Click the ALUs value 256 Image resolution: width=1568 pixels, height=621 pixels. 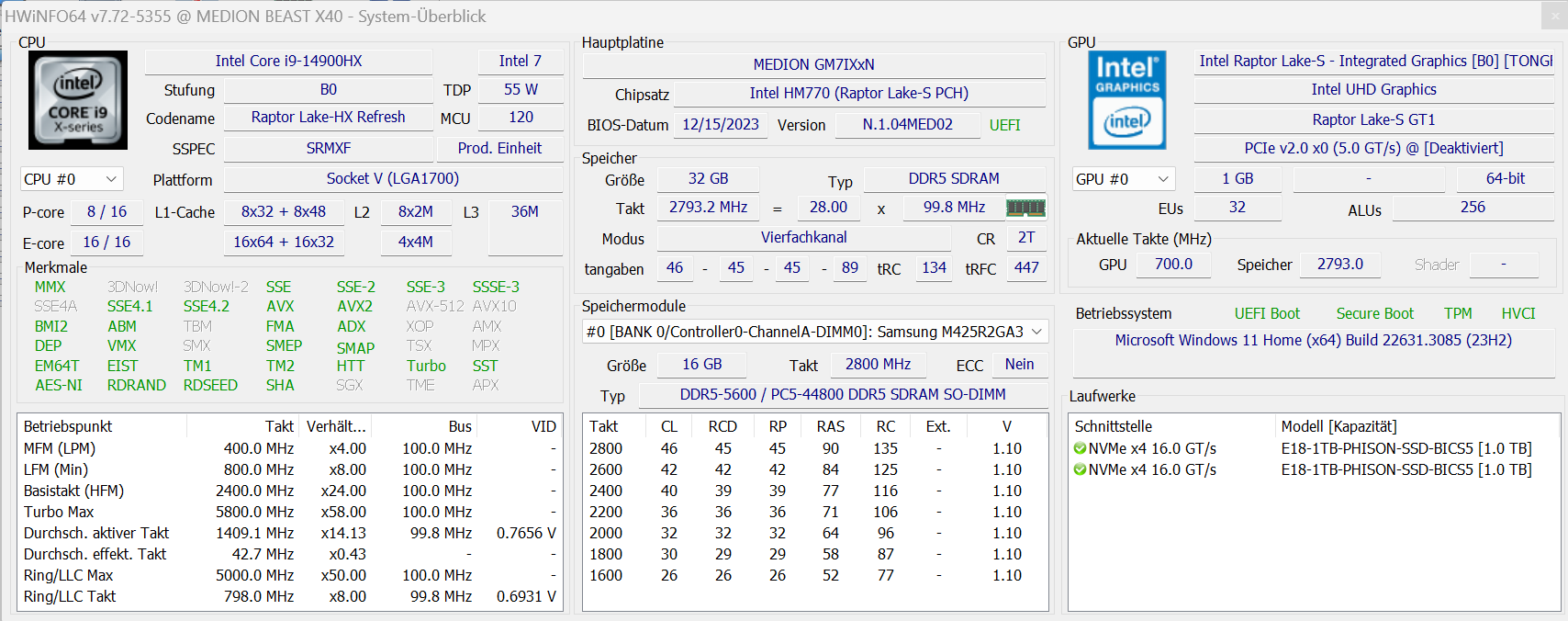(x=1473, y=207)
